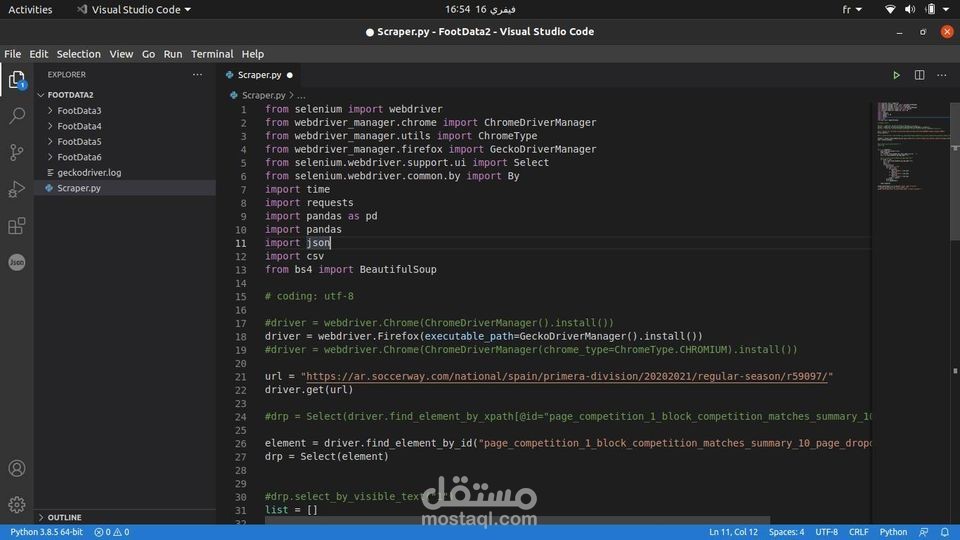Click 'driver.get(url)' code line
Screen dimensions: 960x540
309,390
